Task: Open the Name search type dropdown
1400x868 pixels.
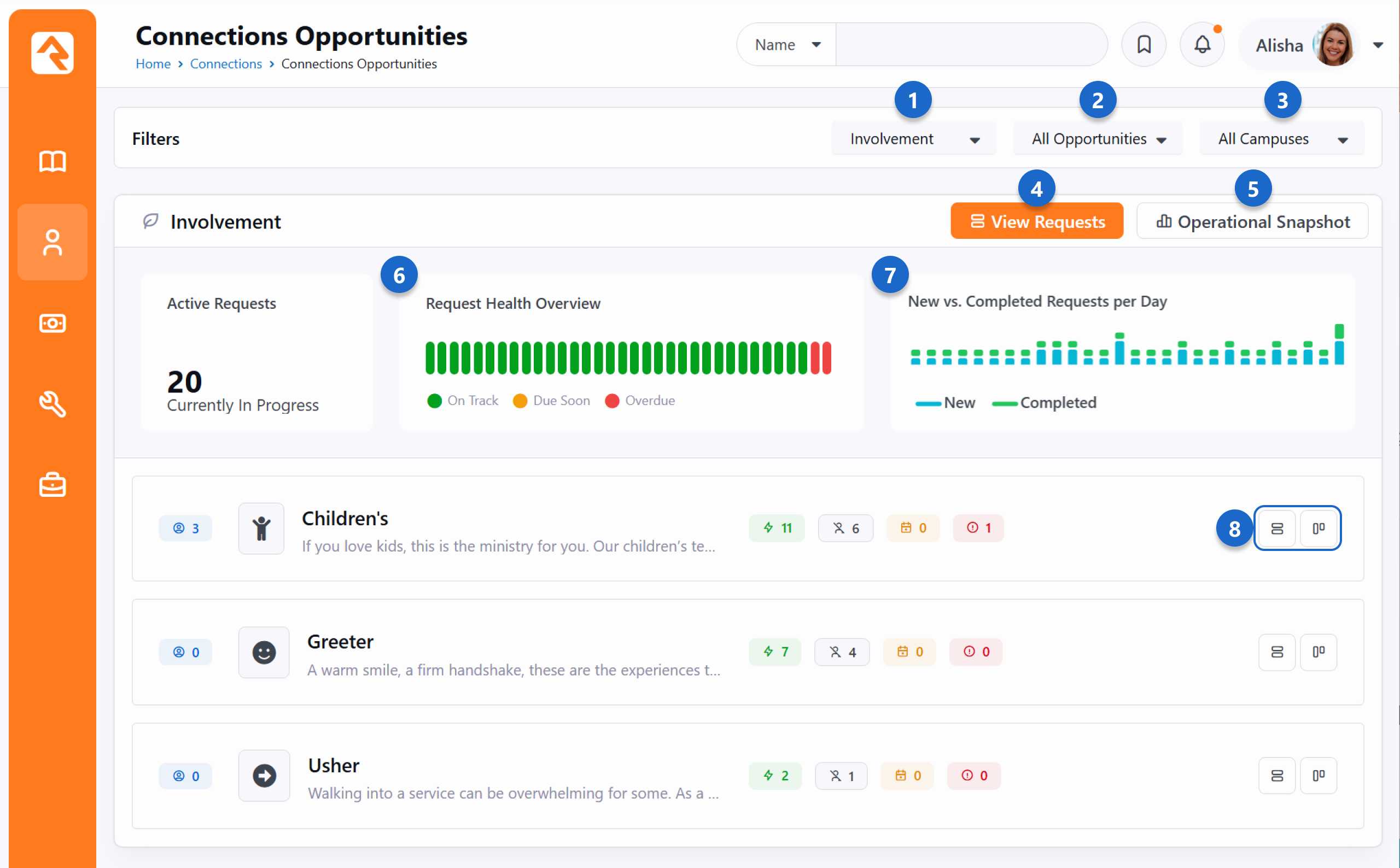Action: point(786,45)
